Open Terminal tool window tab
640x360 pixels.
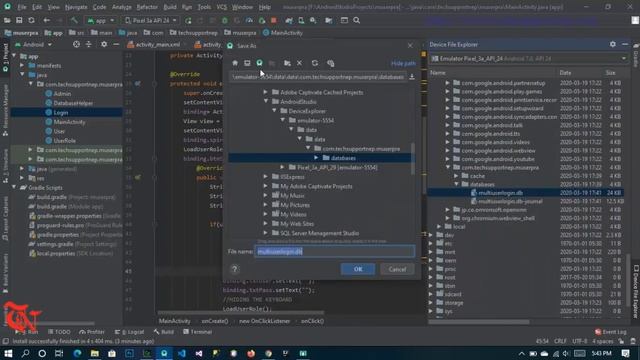point(198,332)
